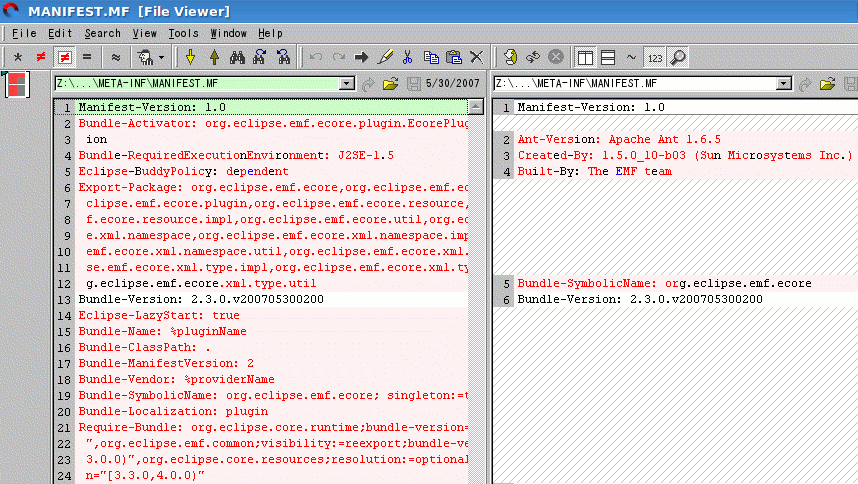Click the Copy to Other Side arrow
Screen dimensions: 858x484
(361, 57)
